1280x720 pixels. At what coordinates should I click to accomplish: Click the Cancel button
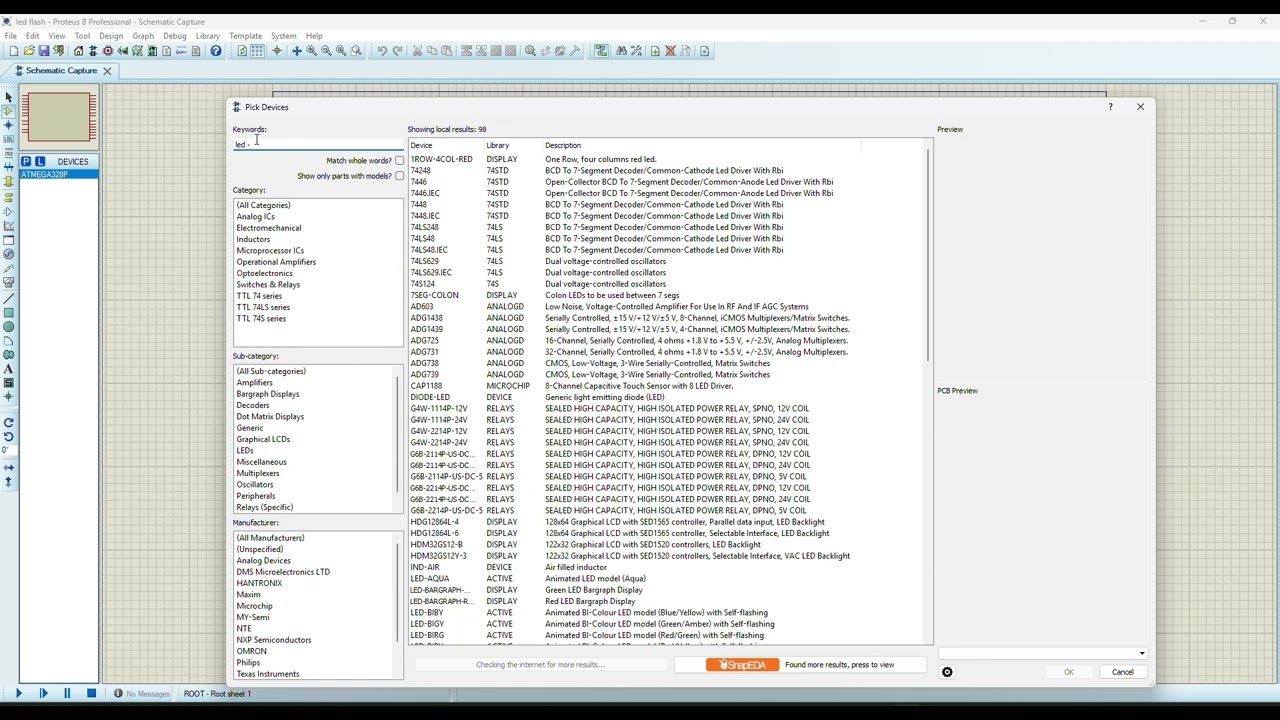[1123, 672]
